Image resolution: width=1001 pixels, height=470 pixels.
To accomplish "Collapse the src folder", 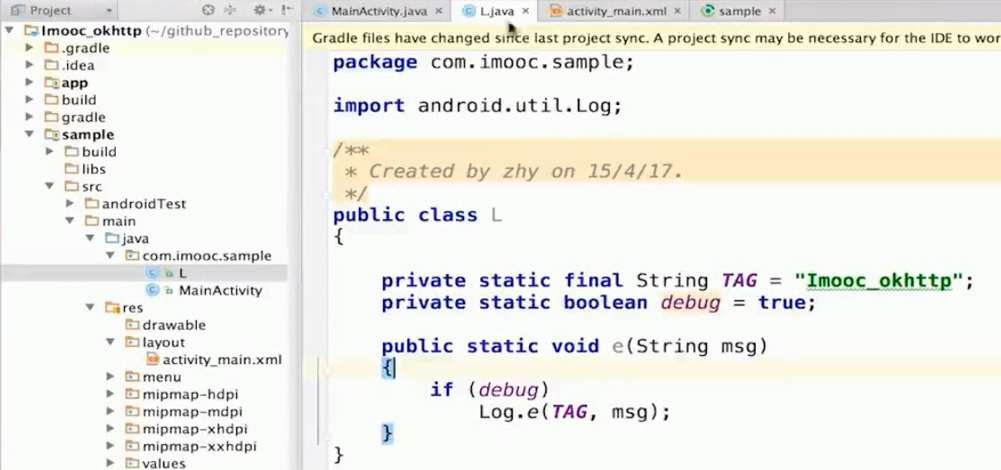I will click(50, 186).
